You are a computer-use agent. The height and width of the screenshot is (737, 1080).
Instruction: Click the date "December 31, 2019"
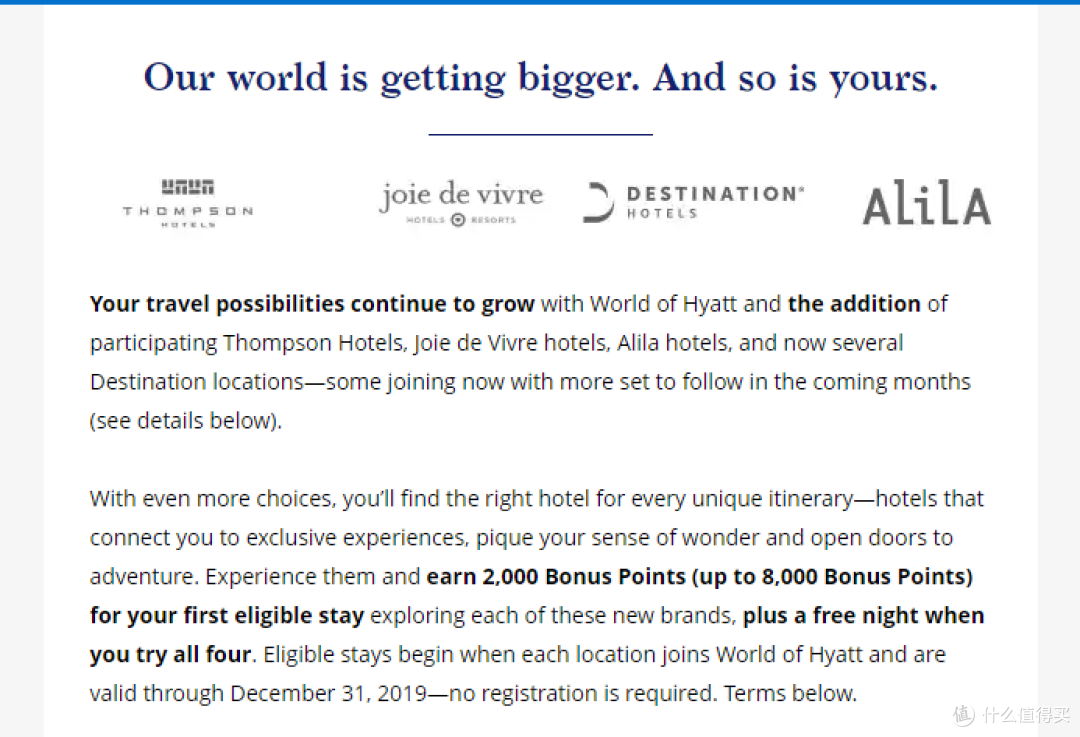click(329, 694)
